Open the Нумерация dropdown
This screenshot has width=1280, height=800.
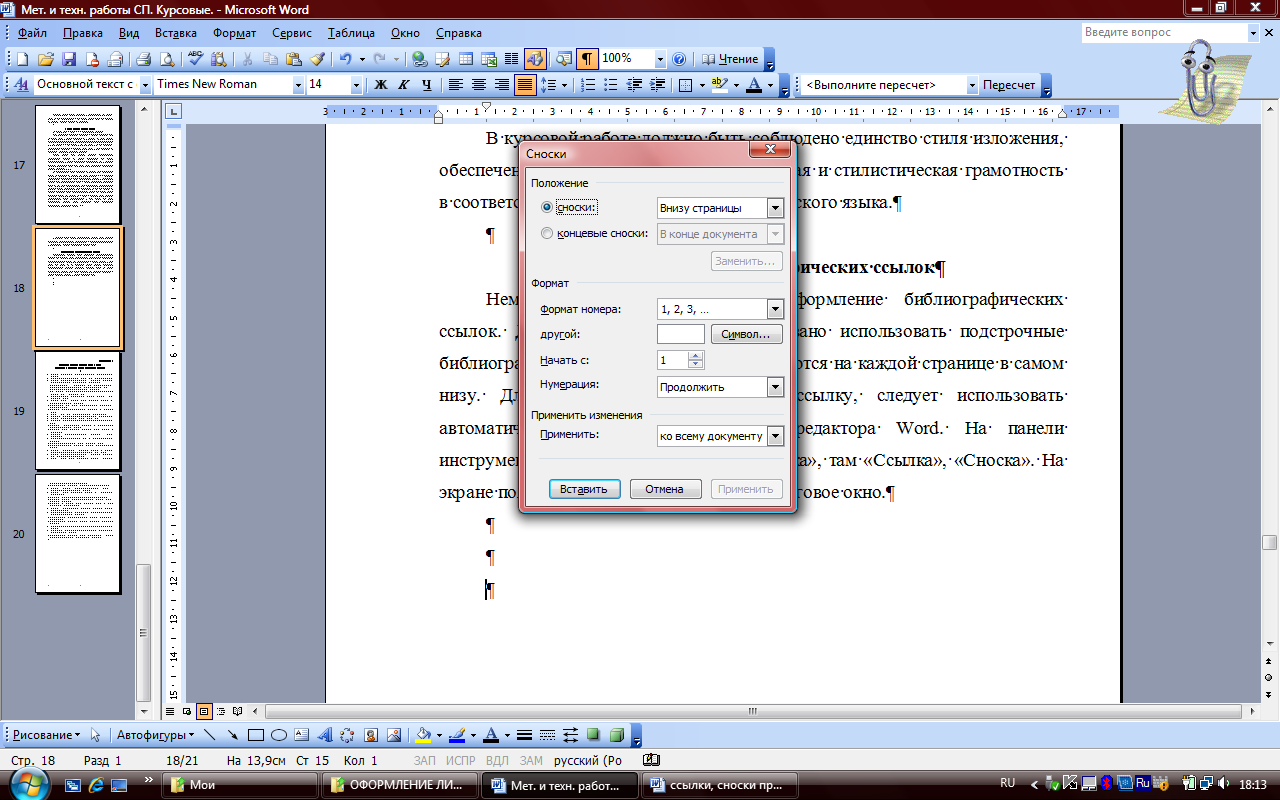pyautogui.click(x=775, y=387)
